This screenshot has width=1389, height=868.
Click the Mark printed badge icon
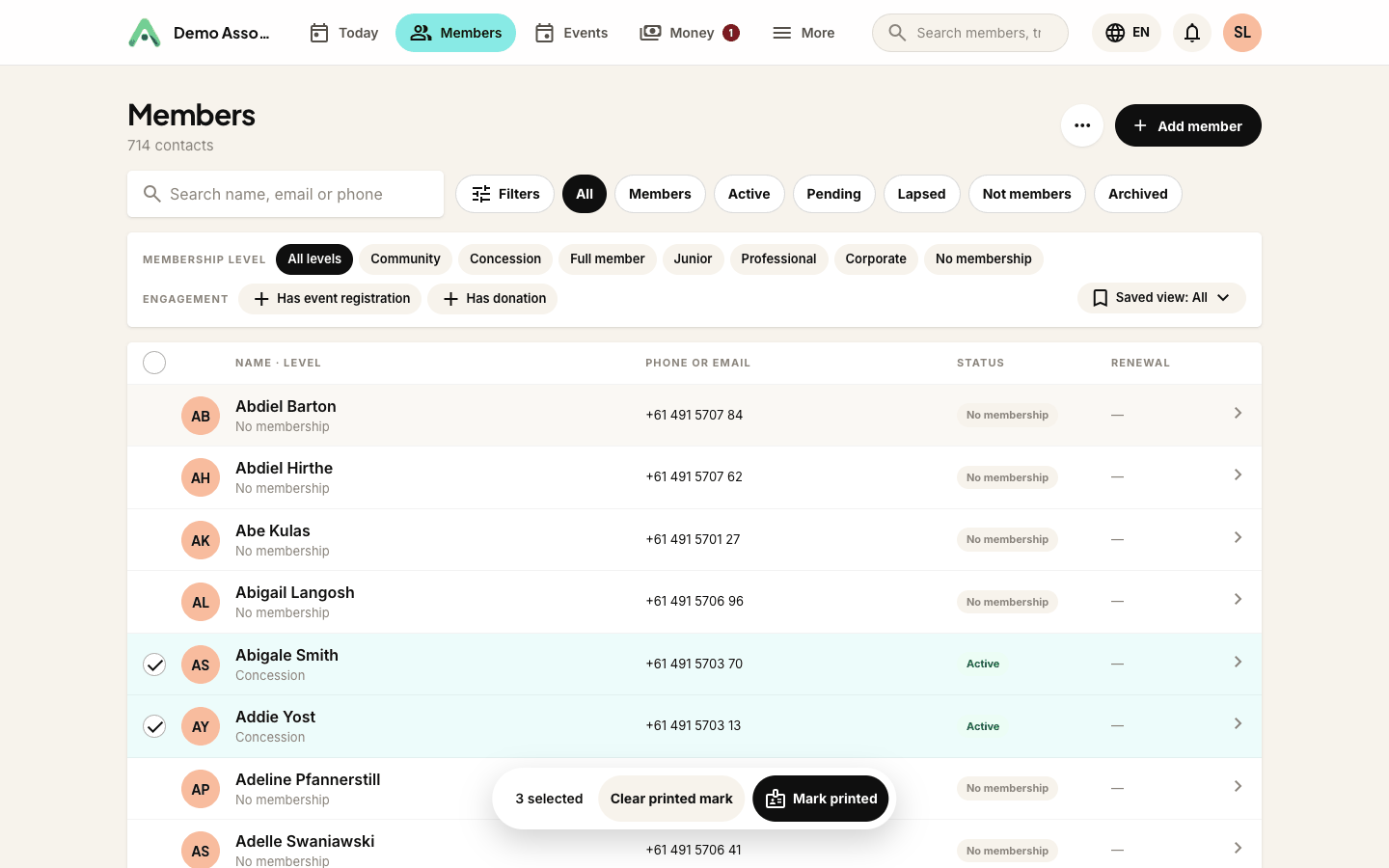pyautogui.click(x=776, y=799)
